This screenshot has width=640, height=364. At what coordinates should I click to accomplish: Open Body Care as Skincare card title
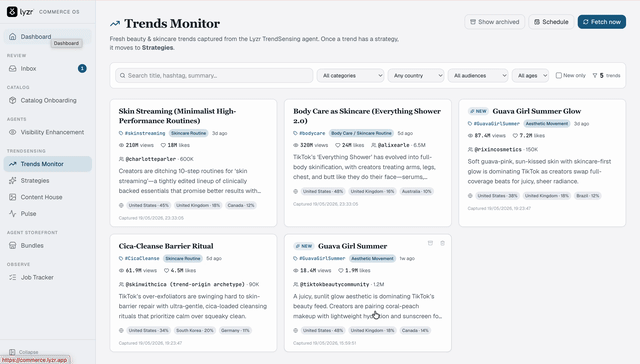point(367,116)
